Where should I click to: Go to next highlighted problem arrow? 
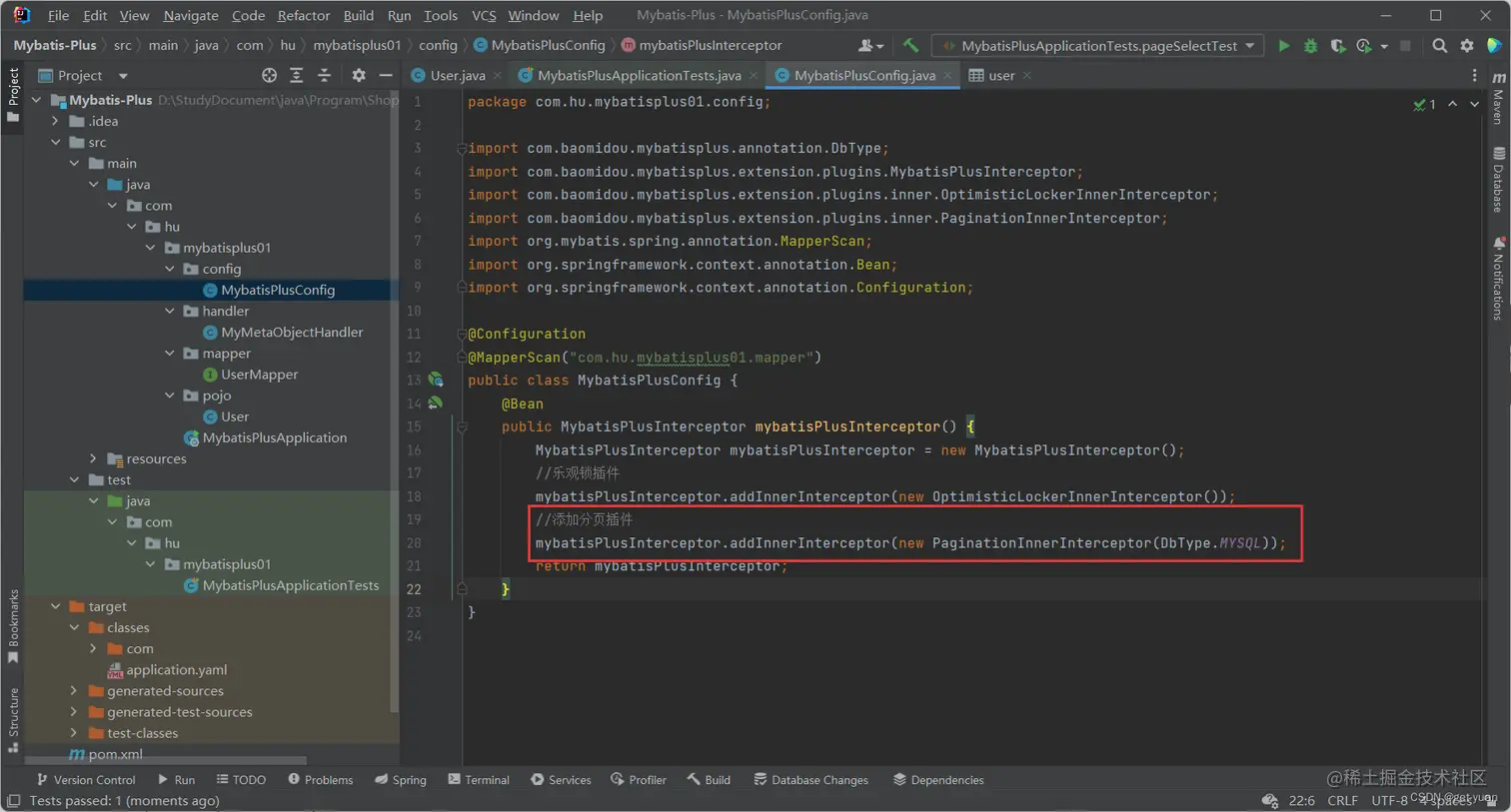(x=1474, y=104)
